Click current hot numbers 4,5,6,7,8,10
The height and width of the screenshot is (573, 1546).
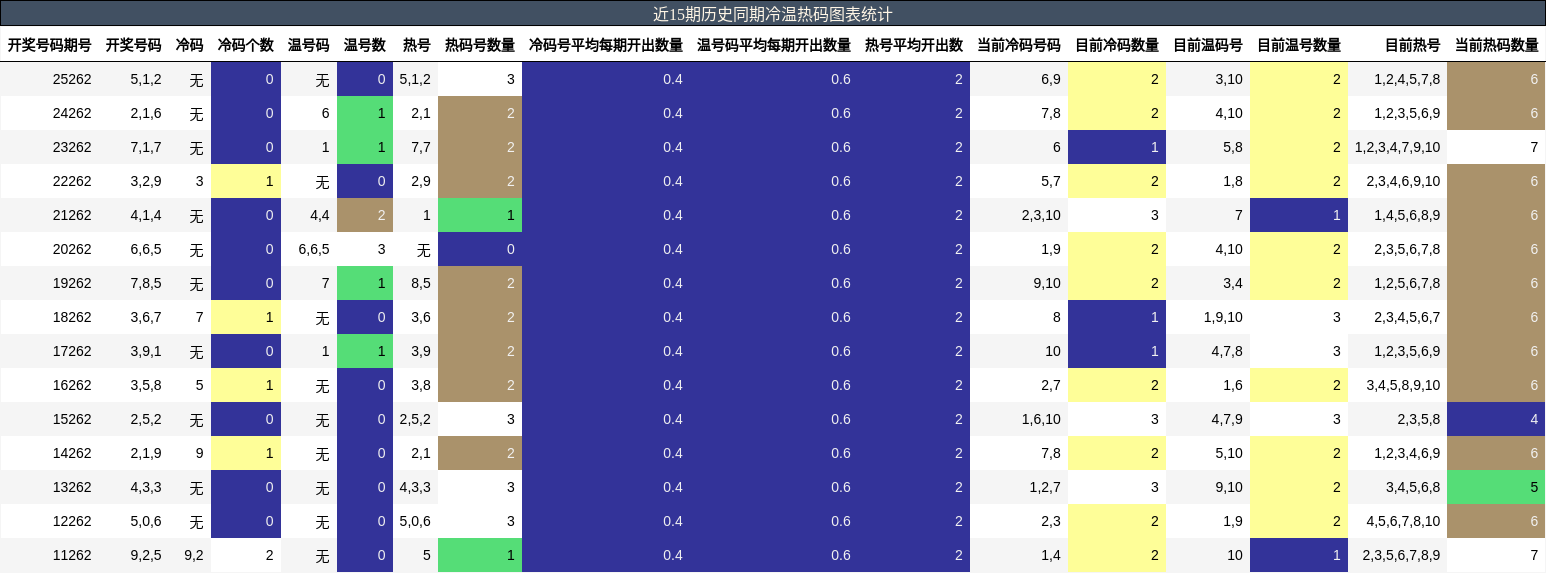point(1403,521)
